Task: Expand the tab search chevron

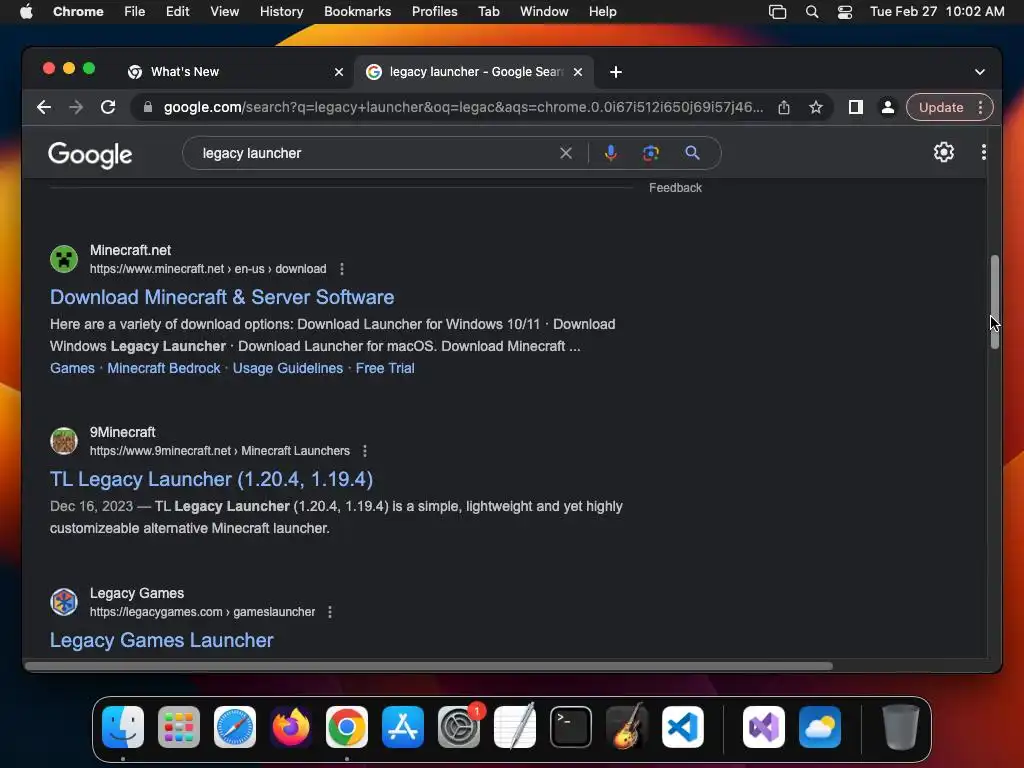Action: (x=980, y=72)
